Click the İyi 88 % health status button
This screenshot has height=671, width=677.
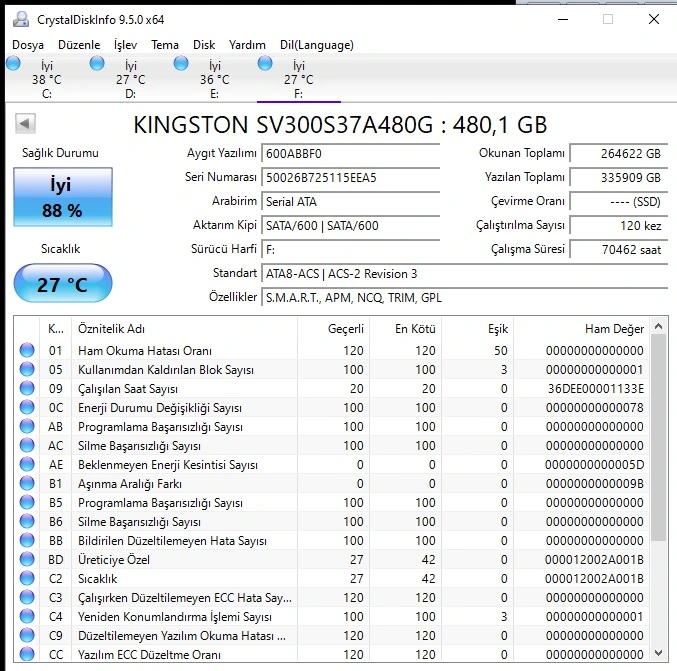[63, 197]
